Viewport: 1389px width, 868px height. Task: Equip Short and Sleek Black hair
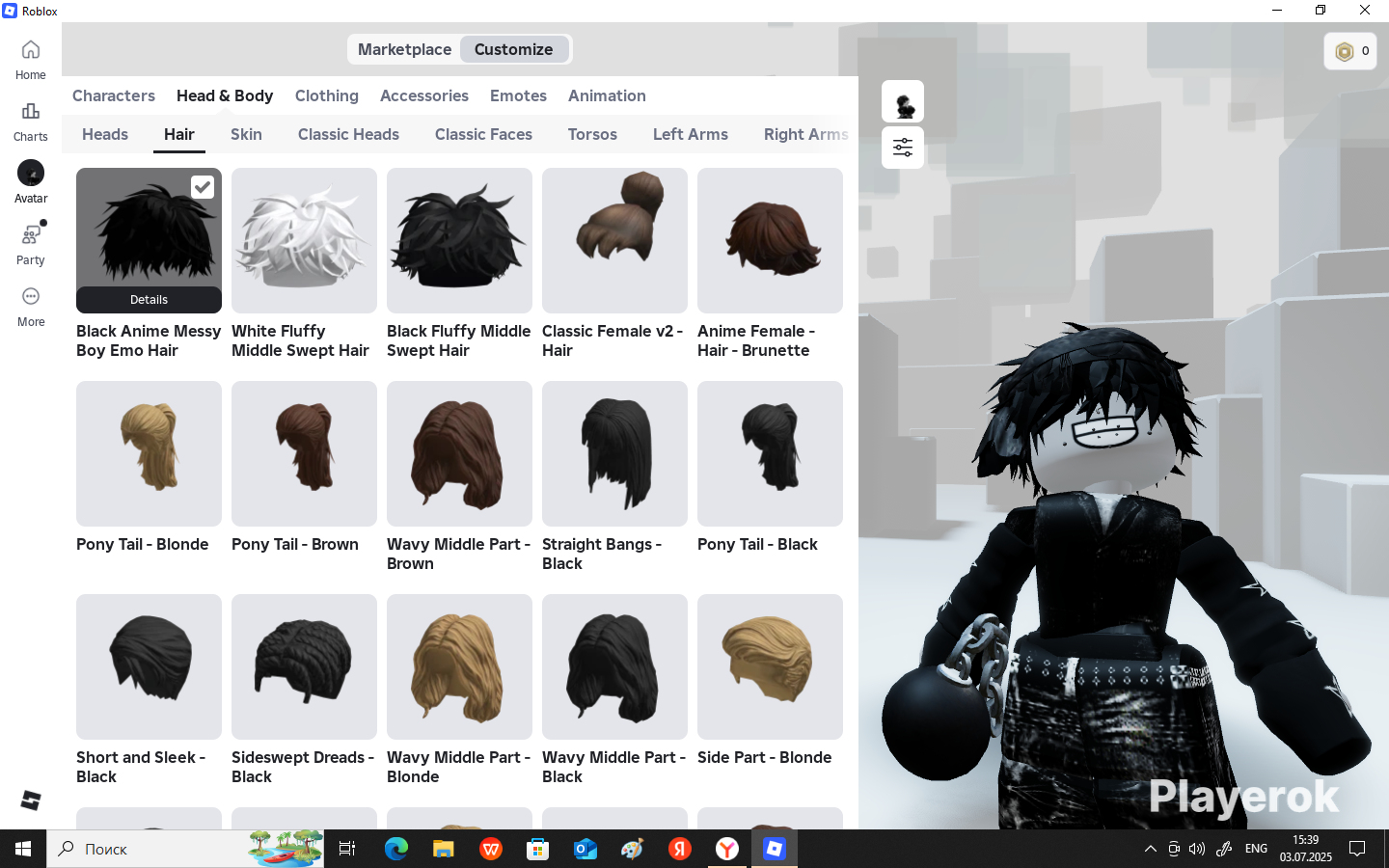[149, 666]
